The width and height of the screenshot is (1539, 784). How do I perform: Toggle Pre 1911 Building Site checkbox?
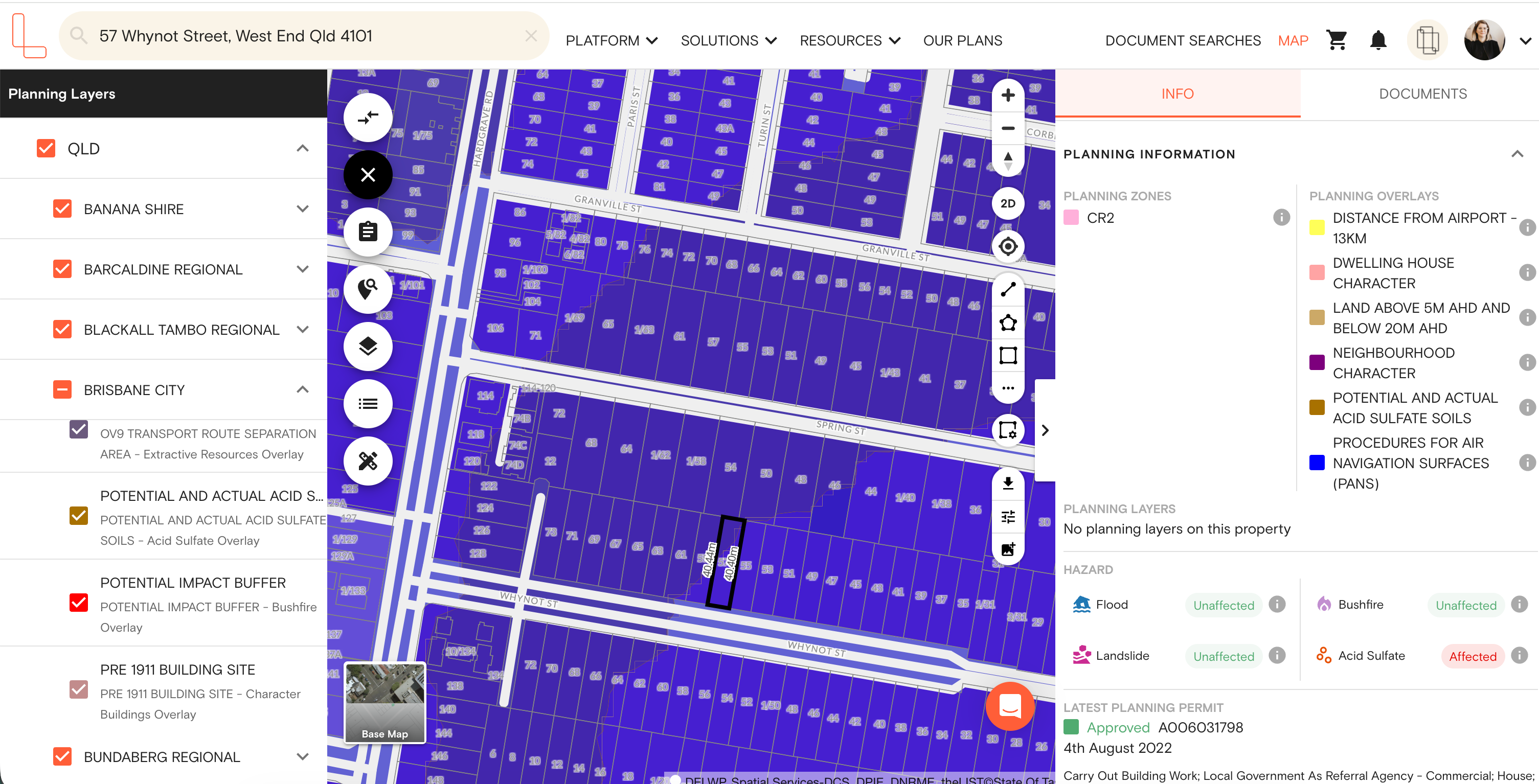78,689
